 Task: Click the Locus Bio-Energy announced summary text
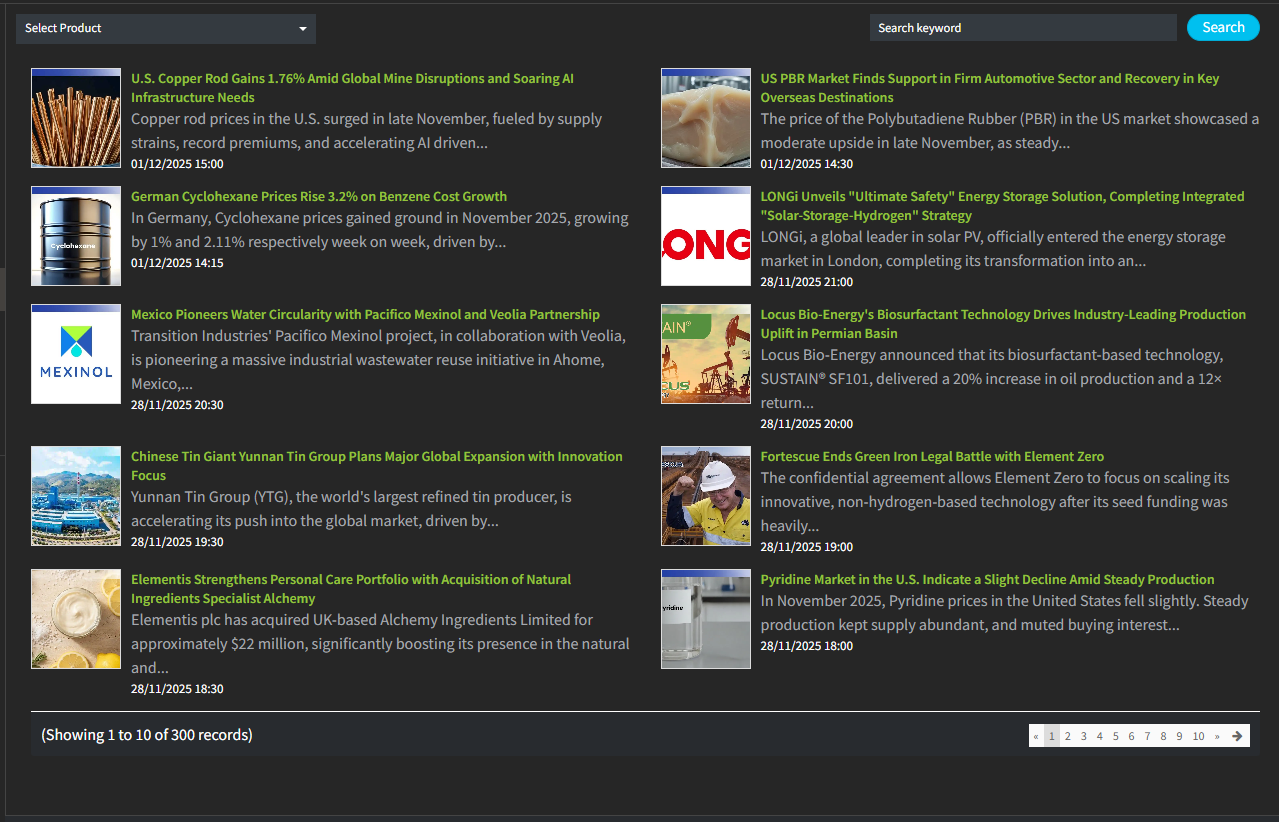992,378
